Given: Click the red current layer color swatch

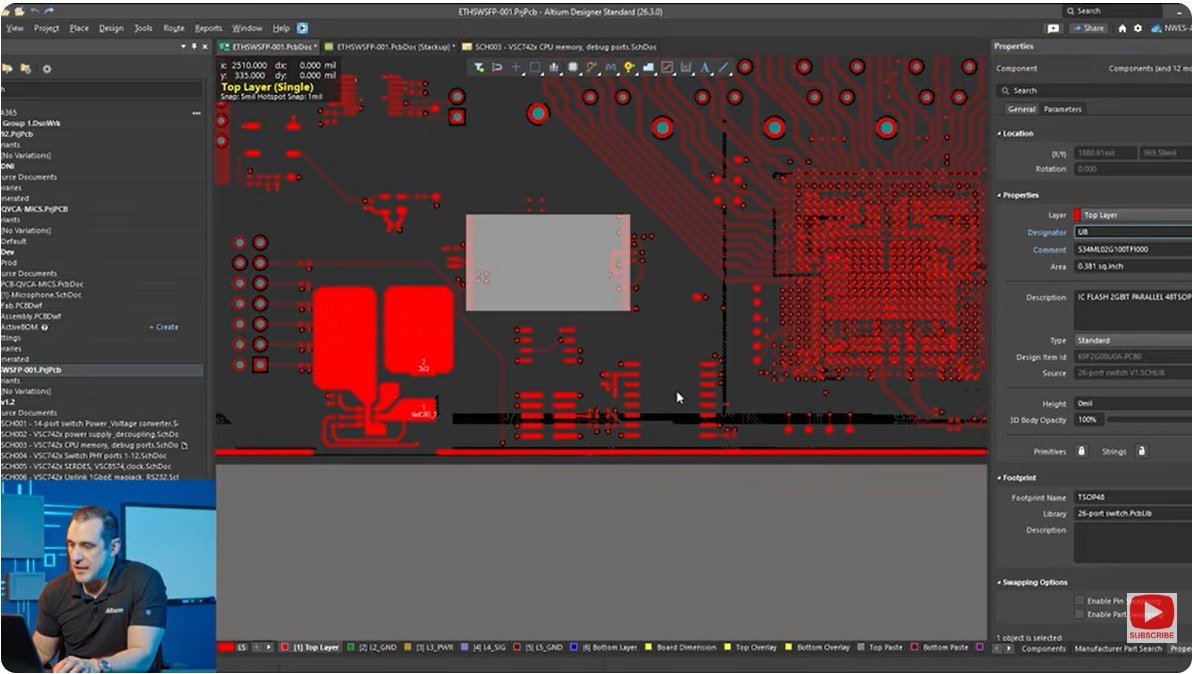Looking at the screenshot, I should 226,647.
